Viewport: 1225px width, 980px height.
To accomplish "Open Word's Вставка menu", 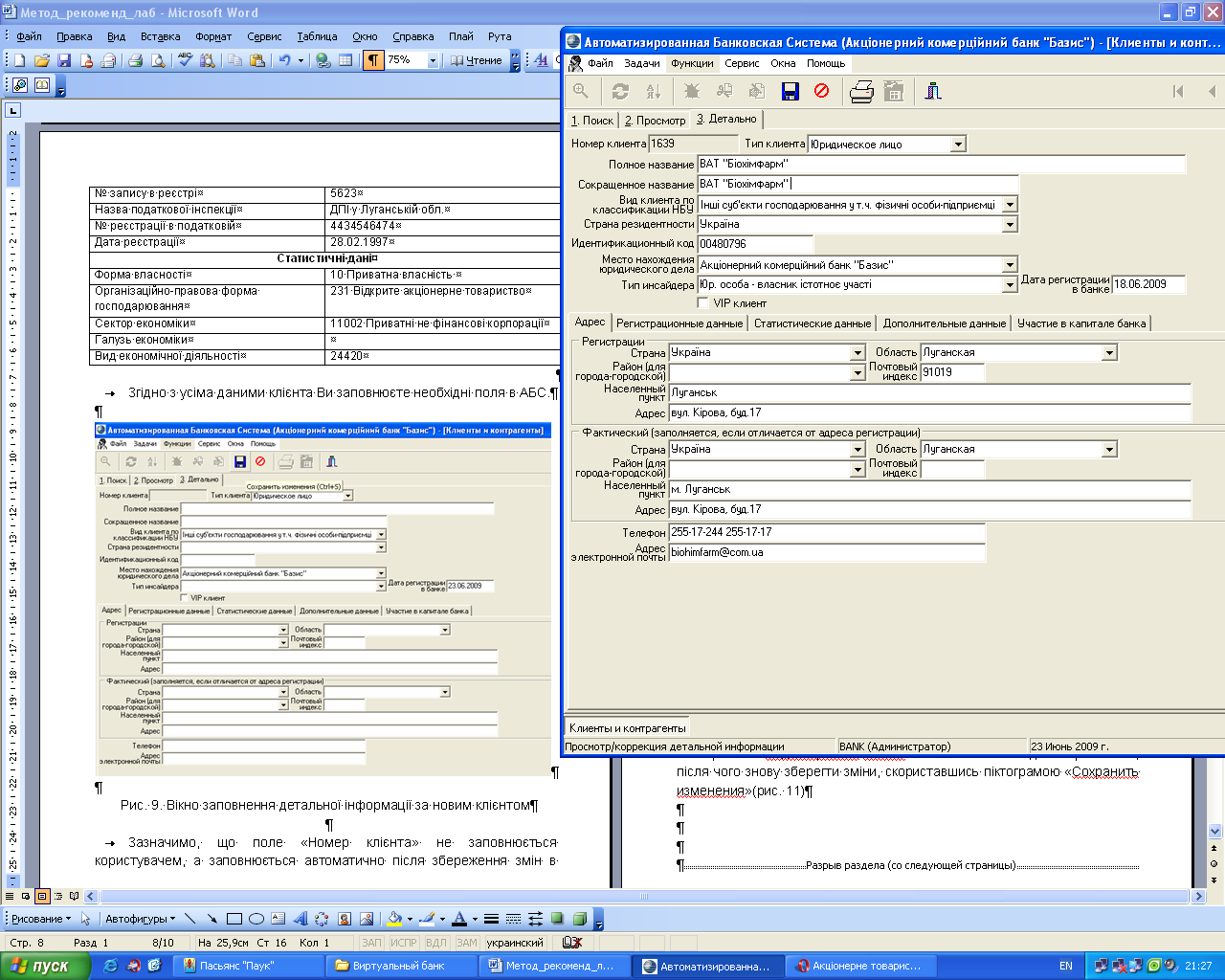I will (x=160, y=36).
